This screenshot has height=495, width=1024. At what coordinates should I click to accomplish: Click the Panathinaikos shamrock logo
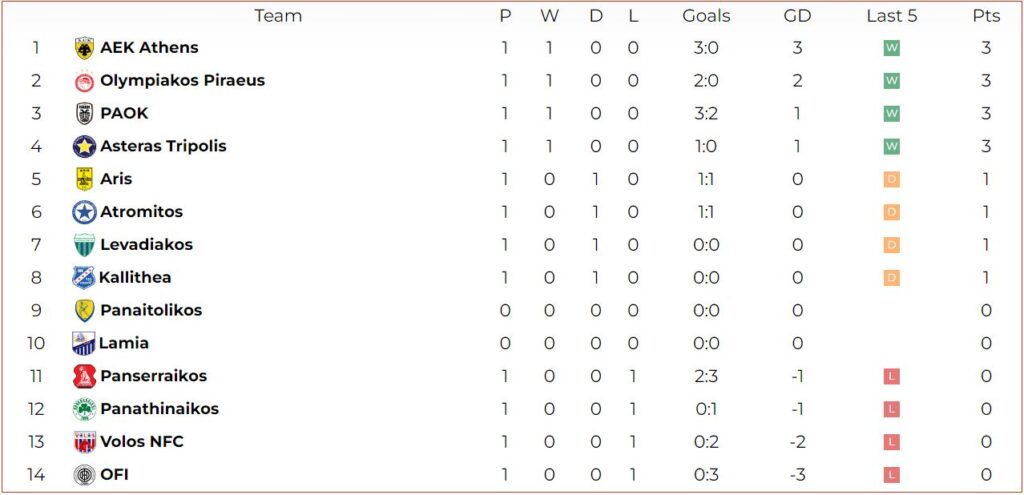[x=84, y=409]
